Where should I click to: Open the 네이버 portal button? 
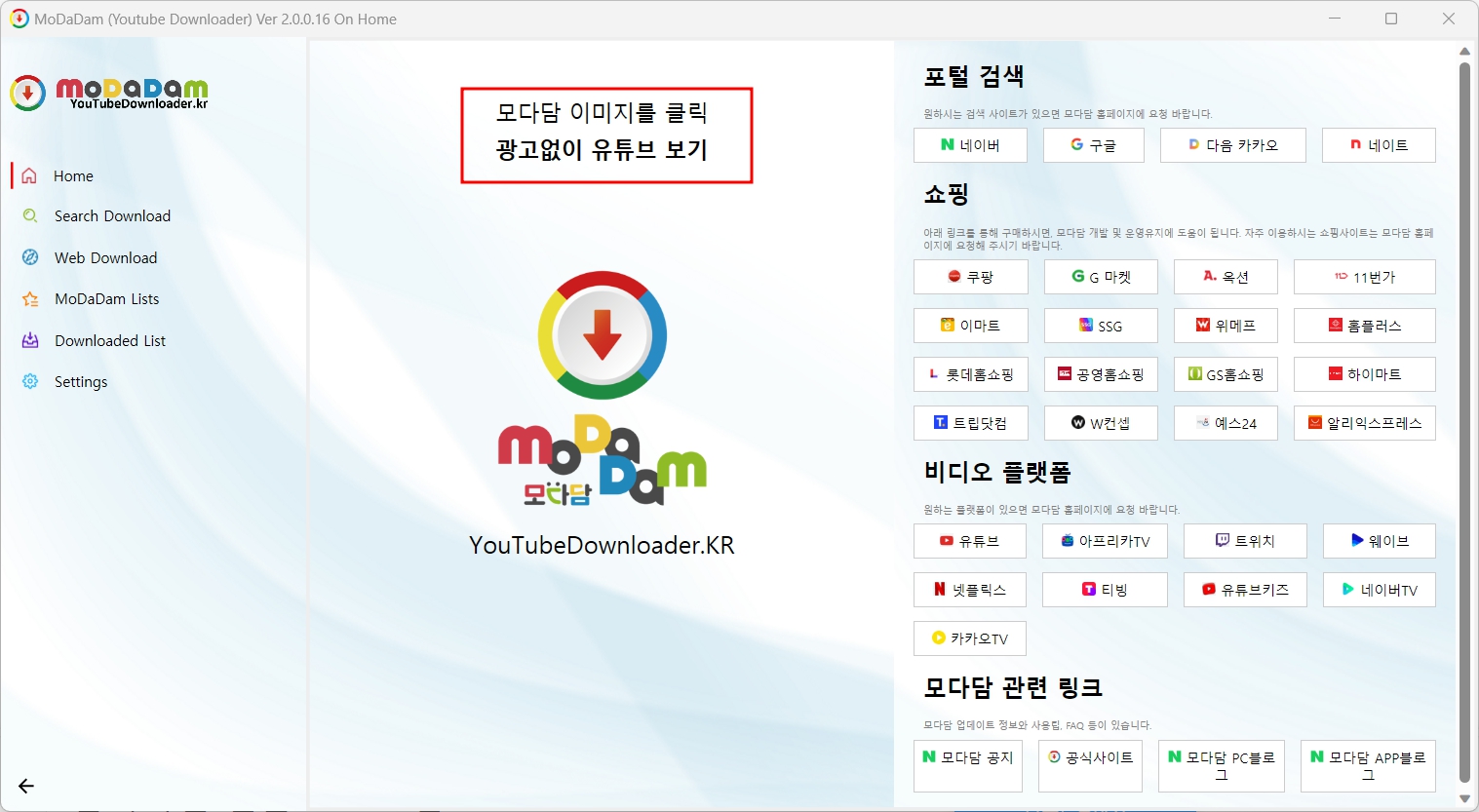(970, 145)
